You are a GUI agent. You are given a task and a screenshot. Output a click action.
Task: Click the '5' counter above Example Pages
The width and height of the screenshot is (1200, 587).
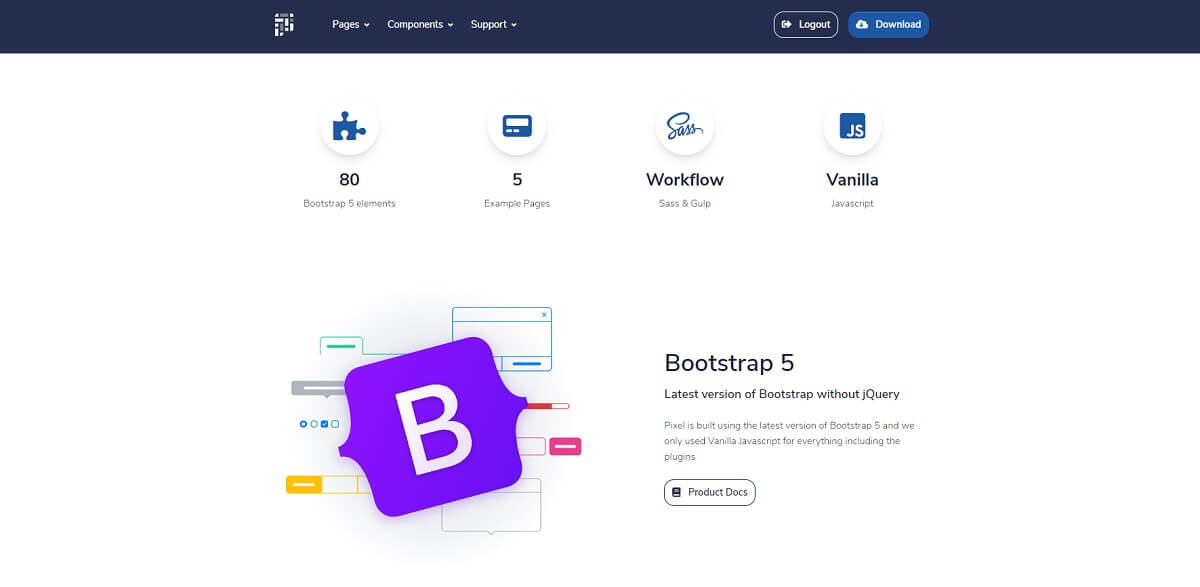tap(517, 180)
